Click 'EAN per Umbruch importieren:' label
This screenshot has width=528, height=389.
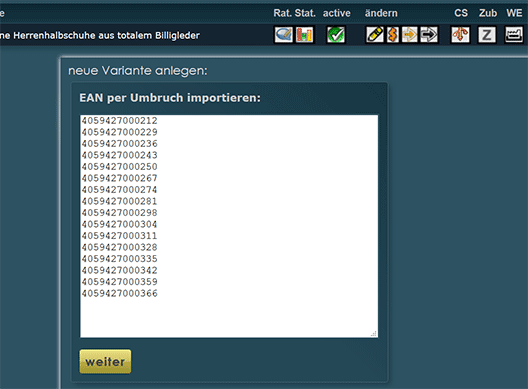coord(170,98)
